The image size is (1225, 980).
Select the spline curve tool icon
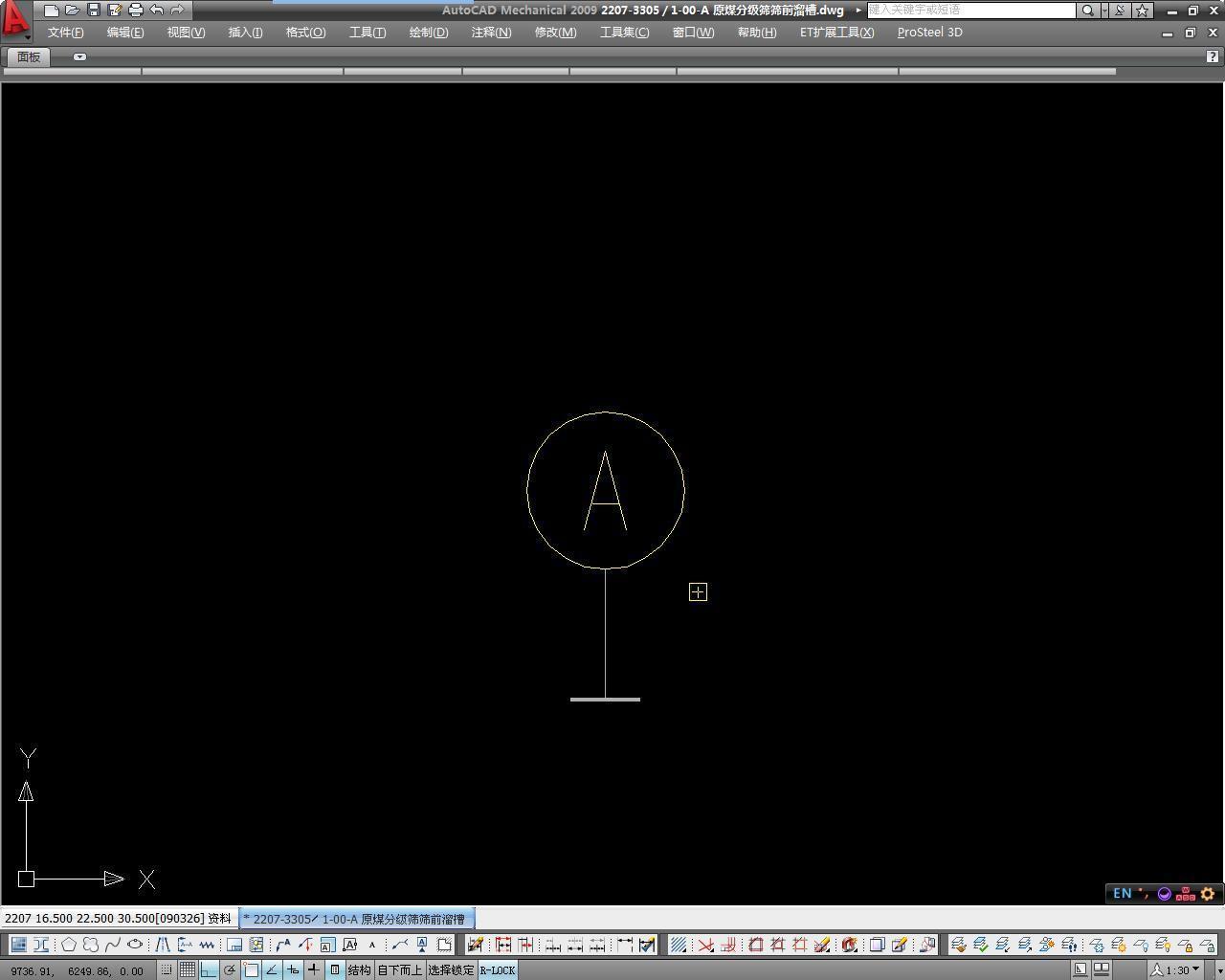113,945
